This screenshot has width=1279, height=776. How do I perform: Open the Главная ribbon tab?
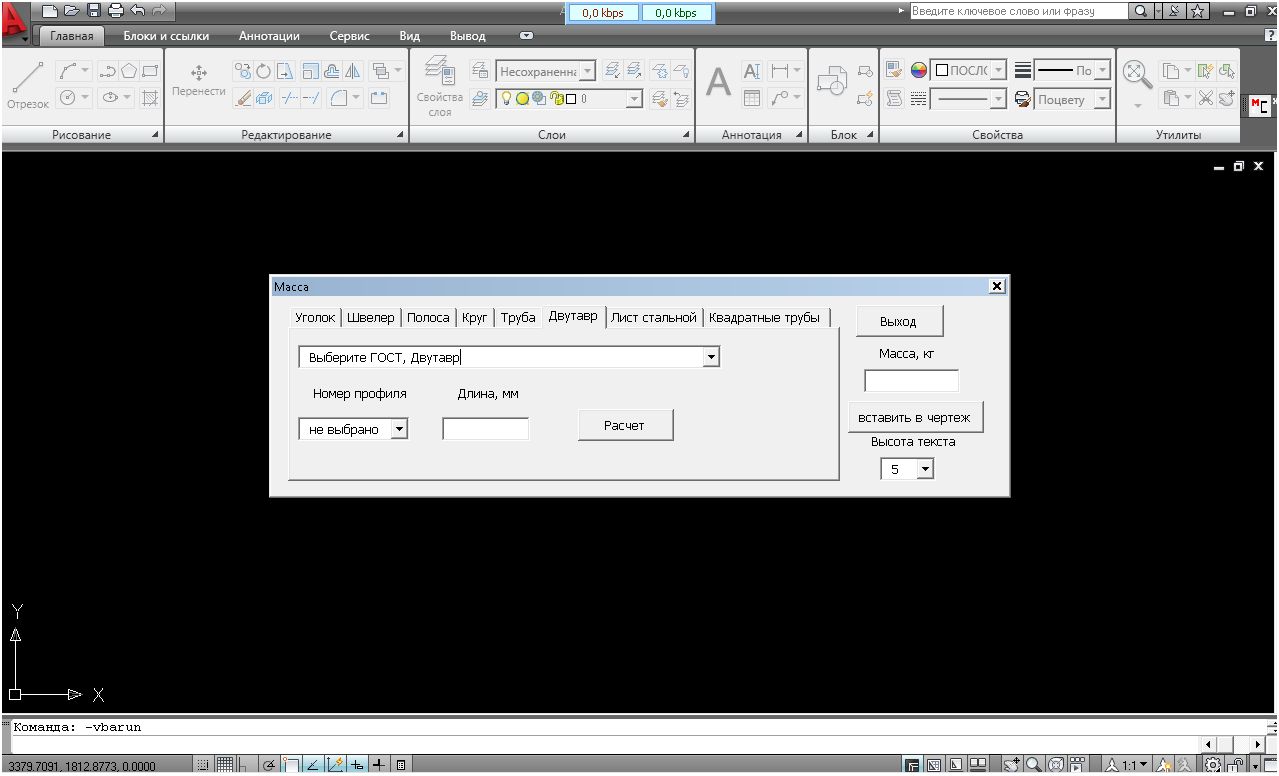[72, 36]
